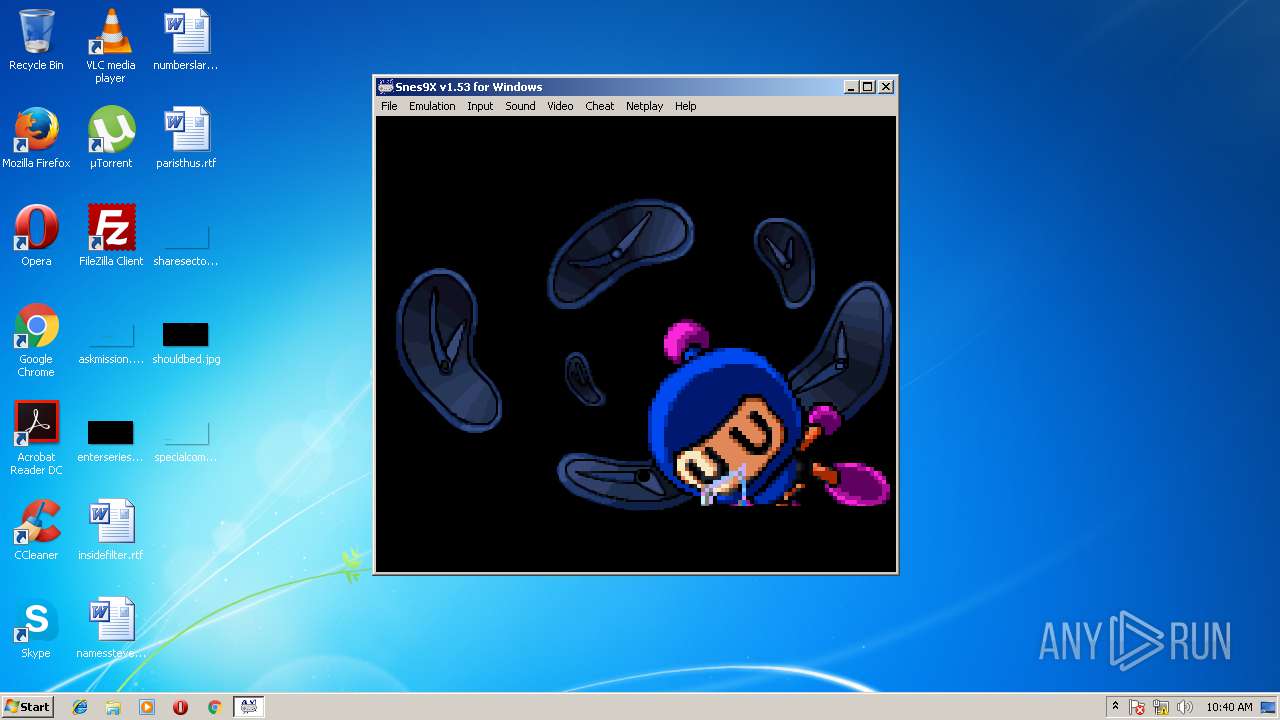
Task: Select the Opera desktop shortcut
Action: pyautogui.click(x=36, y=236)
